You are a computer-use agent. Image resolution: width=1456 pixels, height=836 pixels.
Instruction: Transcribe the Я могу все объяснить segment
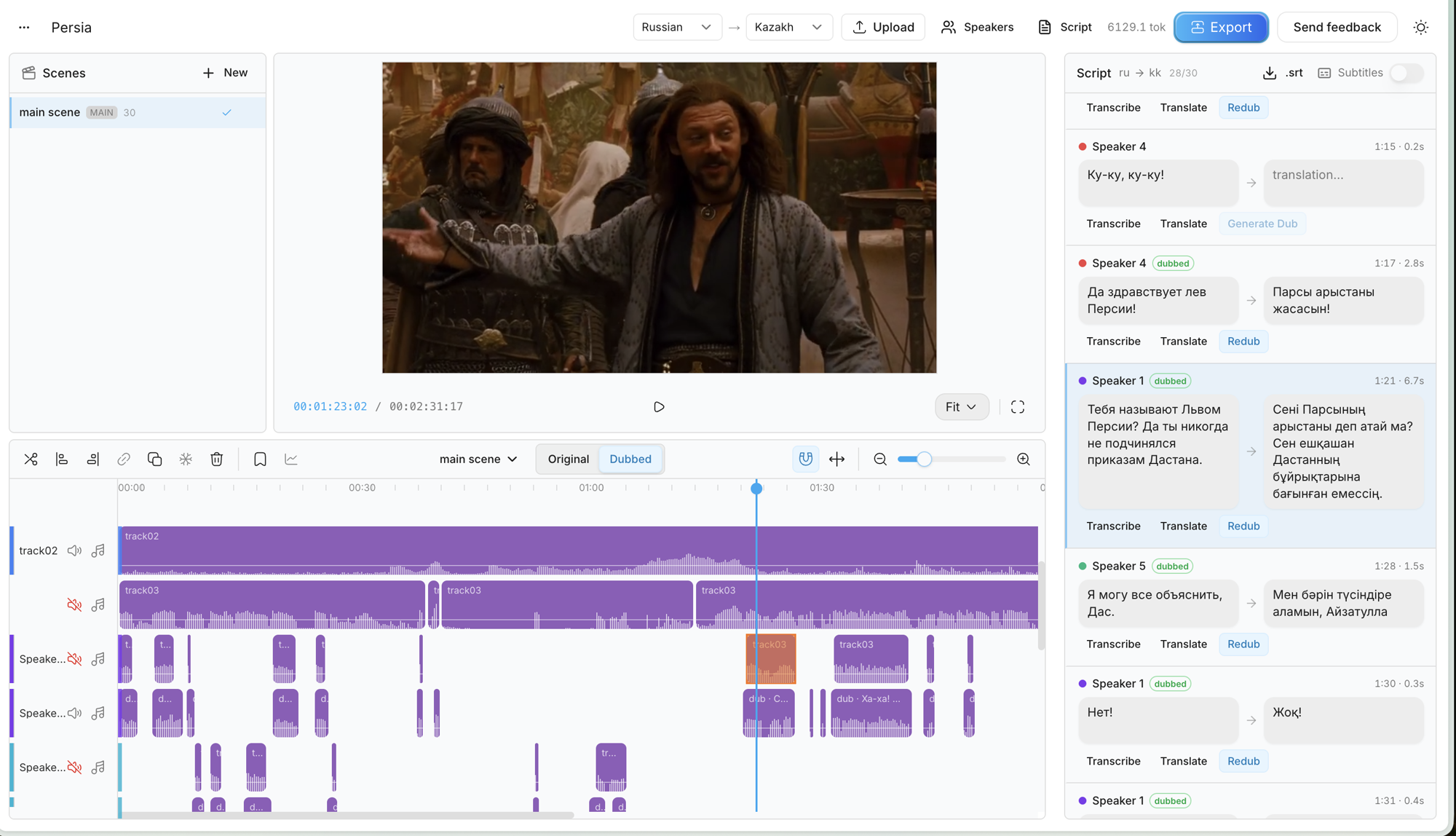(1113, 644)
